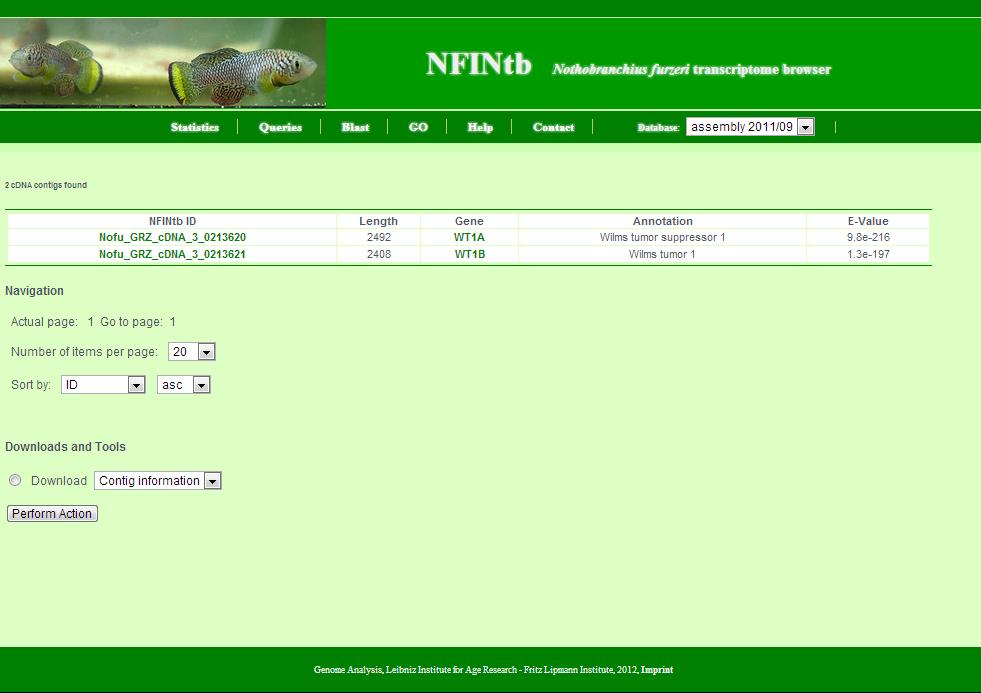Viewport: 981px width, 694px height.
Task: Click the WT1A gene link
Action: pos(469,237)
